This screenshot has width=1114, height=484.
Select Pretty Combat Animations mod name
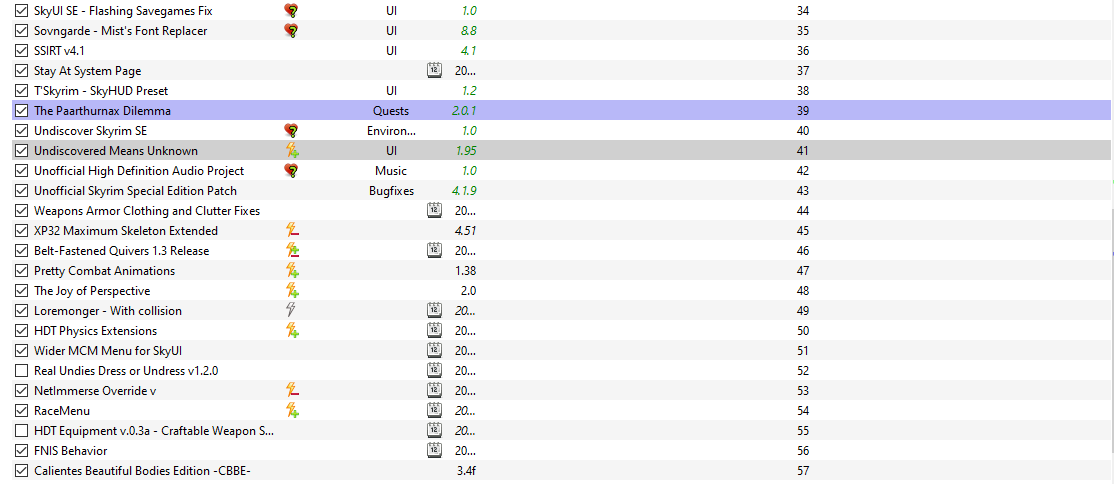(104, 270)
